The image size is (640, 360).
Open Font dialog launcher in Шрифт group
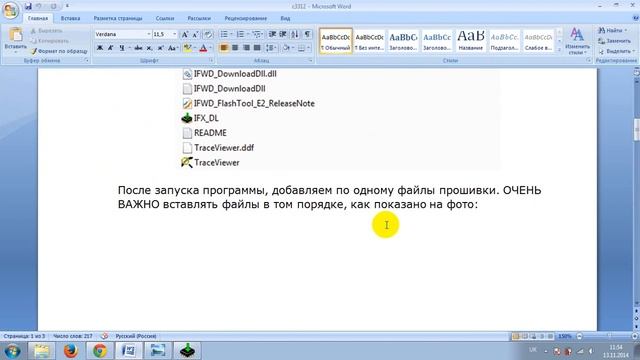(211, 60)
